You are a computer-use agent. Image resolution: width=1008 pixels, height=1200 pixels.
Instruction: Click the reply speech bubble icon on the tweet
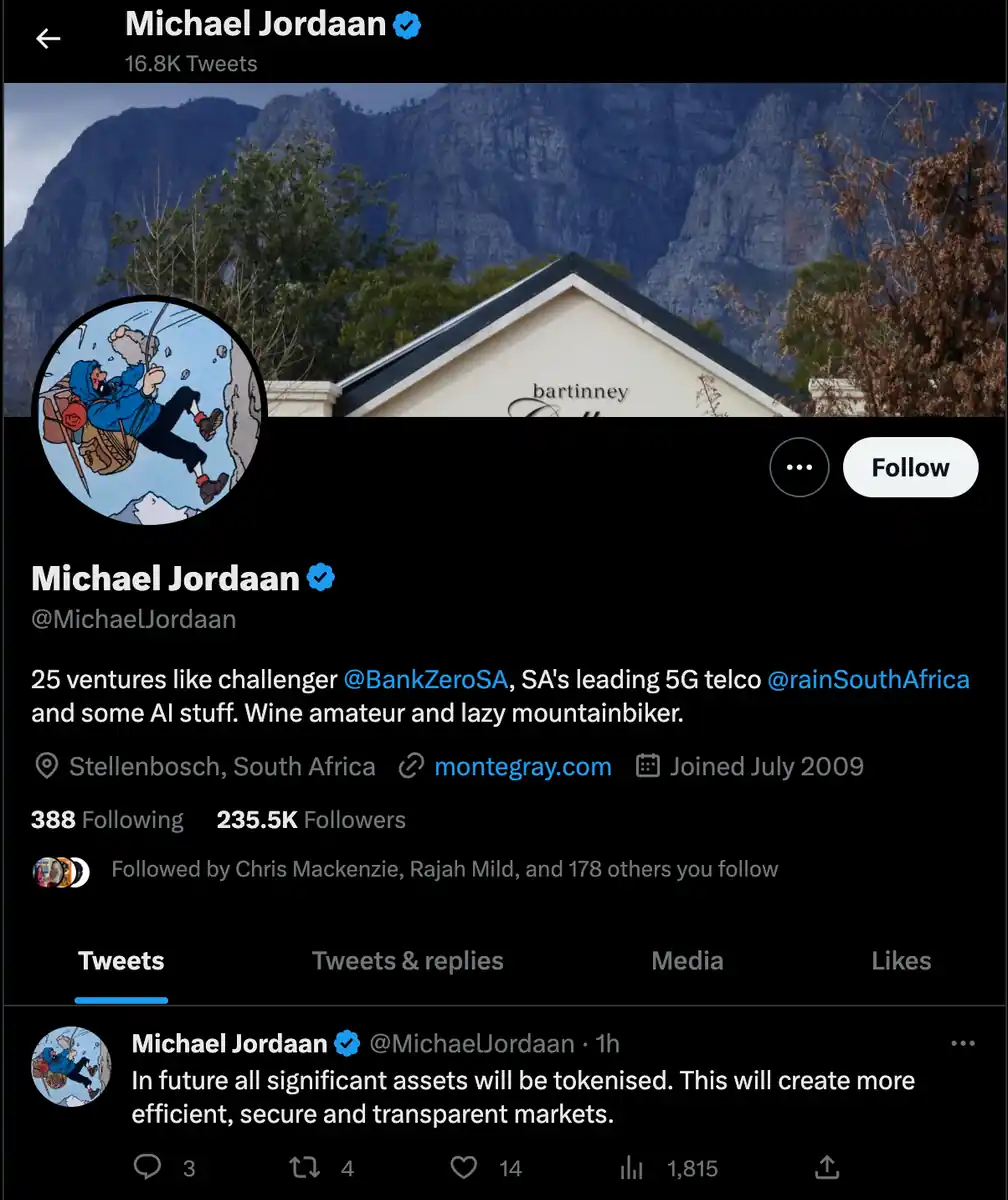point(147,1167)
